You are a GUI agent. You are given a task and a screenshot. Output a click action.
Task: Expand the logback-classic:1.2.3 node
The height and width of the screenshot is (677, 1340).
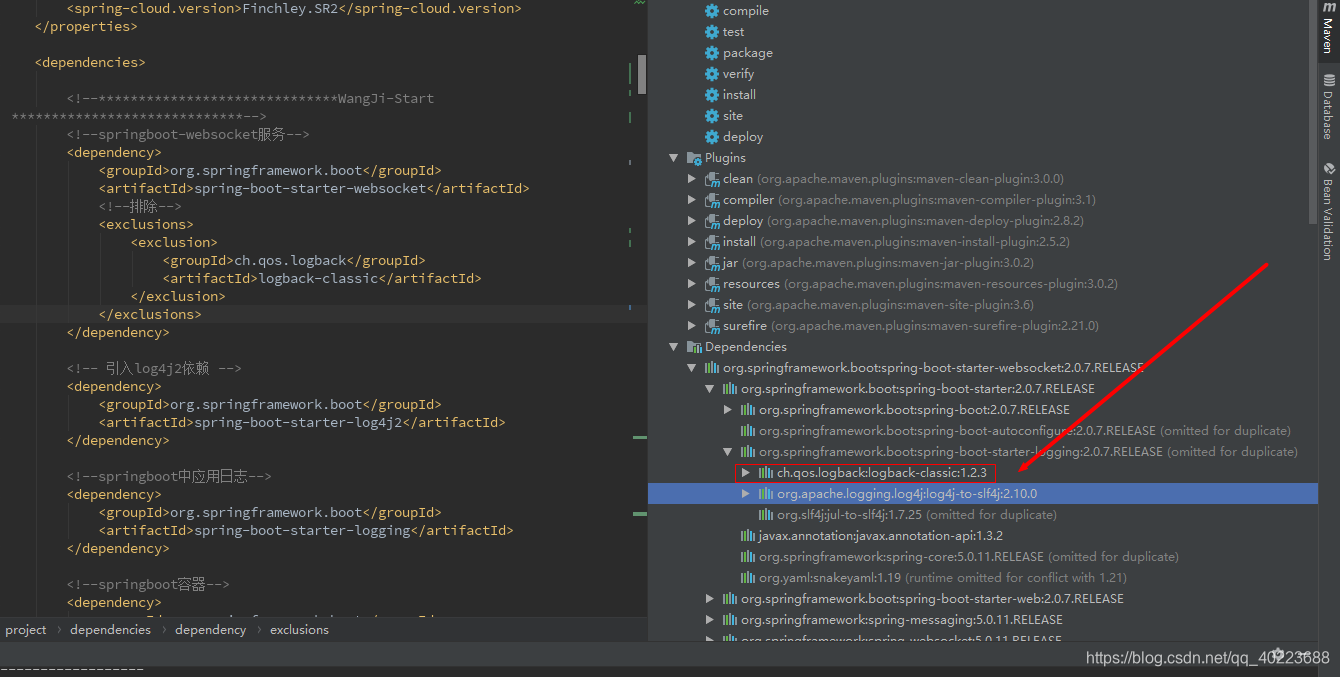click(x=746, y=473)
